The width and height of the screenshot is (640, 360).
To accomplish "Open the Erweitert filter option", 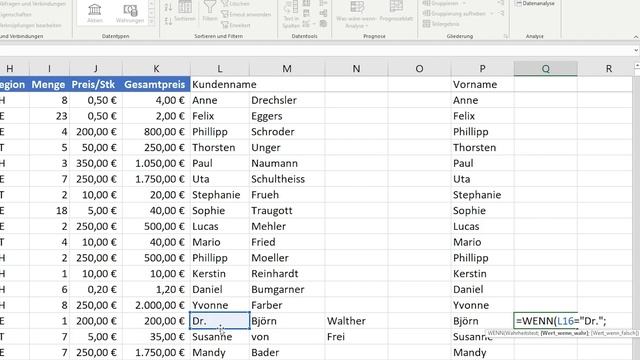I will [x=236, y=25].
